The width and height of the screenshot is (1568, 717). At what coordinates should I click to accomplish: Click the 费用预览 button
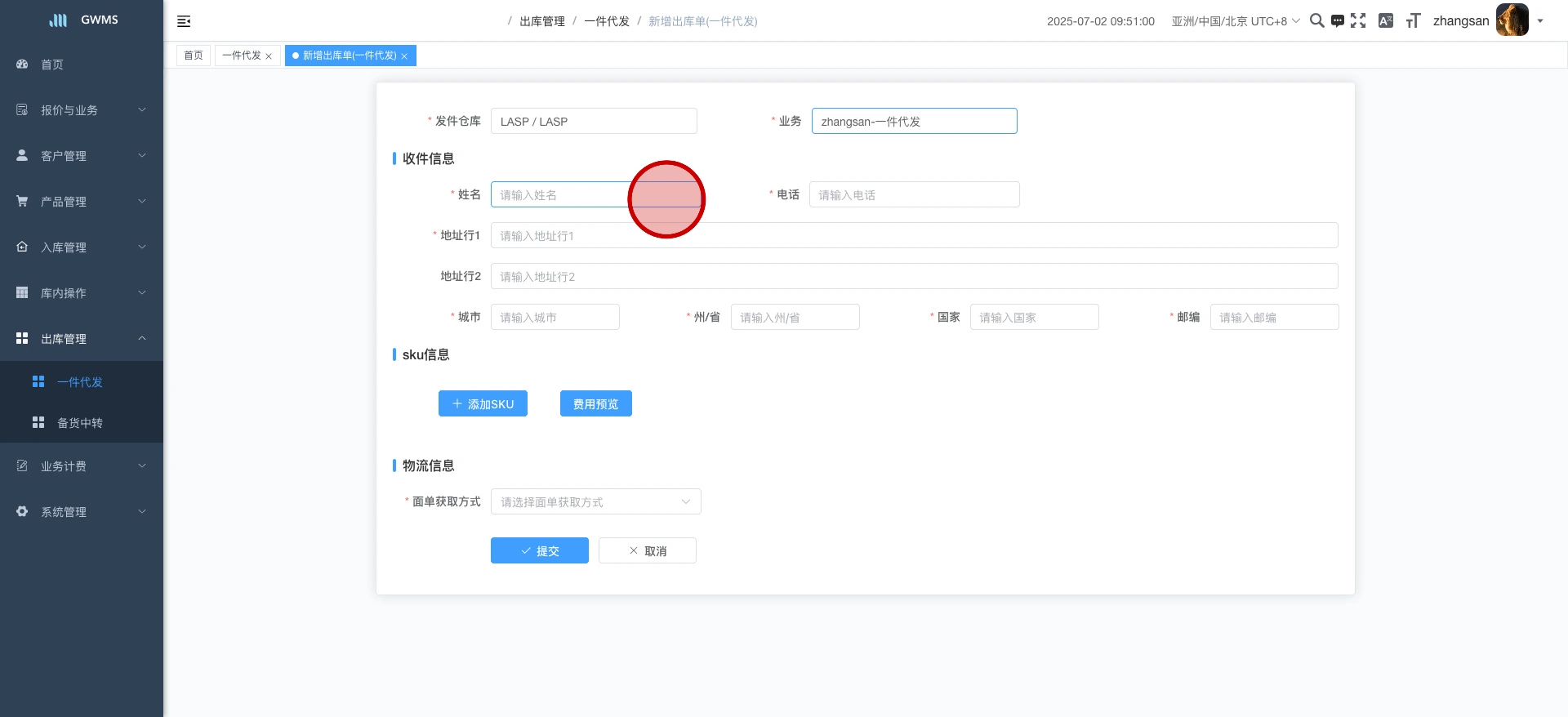click(595, 403)
